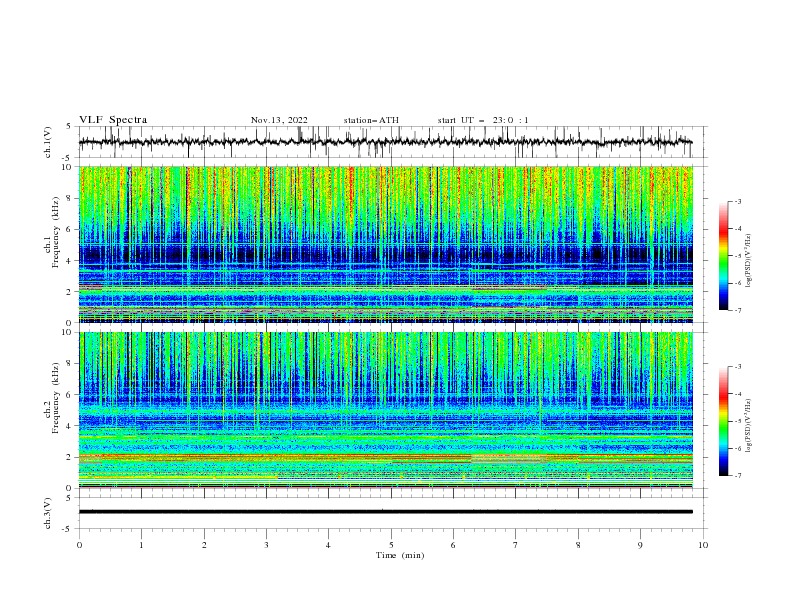The height and width of the screenshot is (612, 792).
Task: Click the '-5' tick on ch.1 colorbar
Action: click(738, 256)
